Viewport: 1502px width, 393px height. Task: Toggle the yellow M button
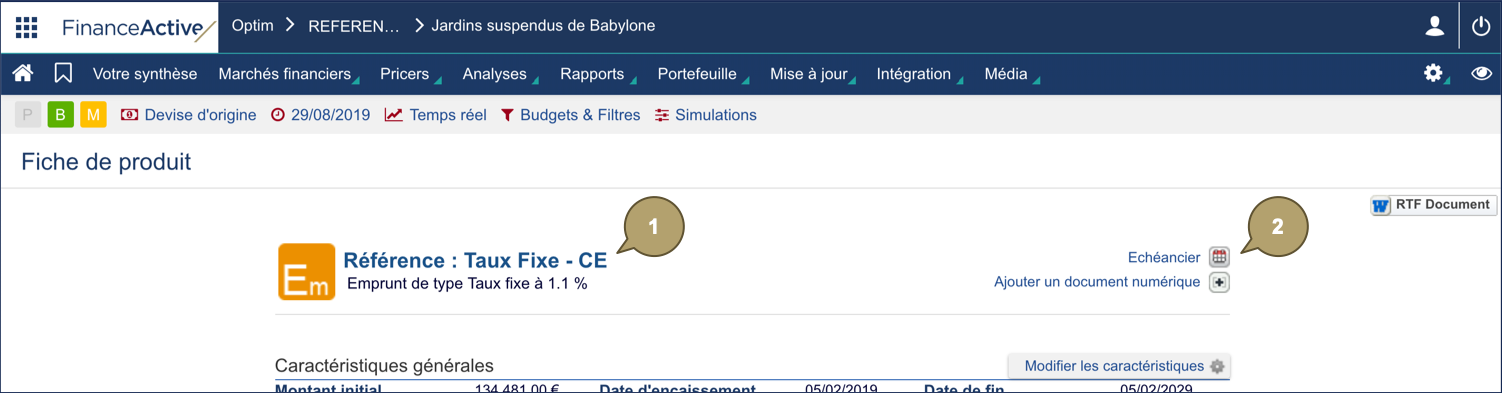point(93,115)
